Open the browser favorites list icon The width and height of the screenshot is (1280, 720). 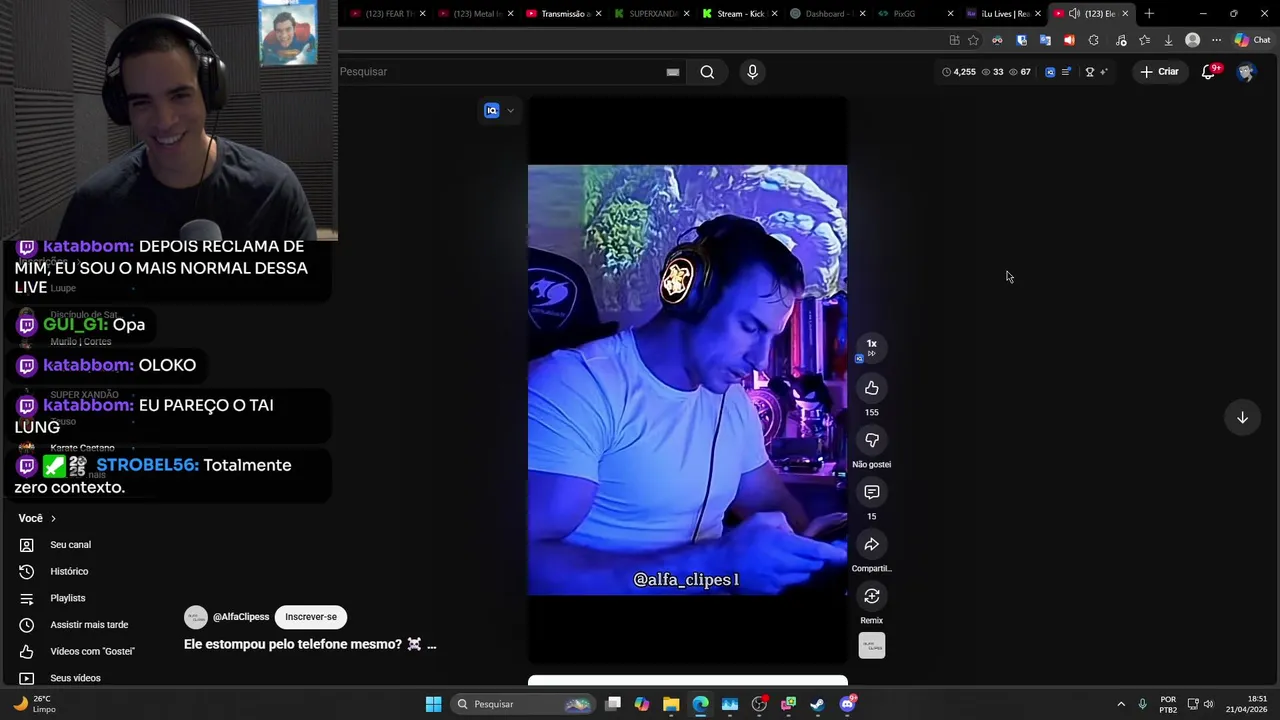point(1144,40)
